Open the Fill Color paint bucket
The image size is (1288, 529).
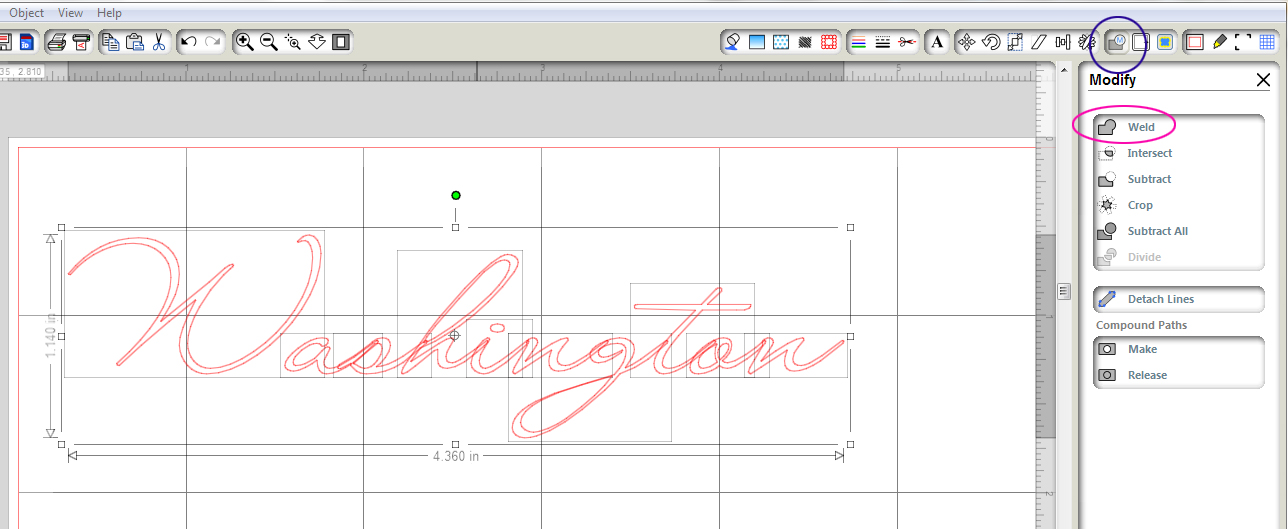[733, 42]
